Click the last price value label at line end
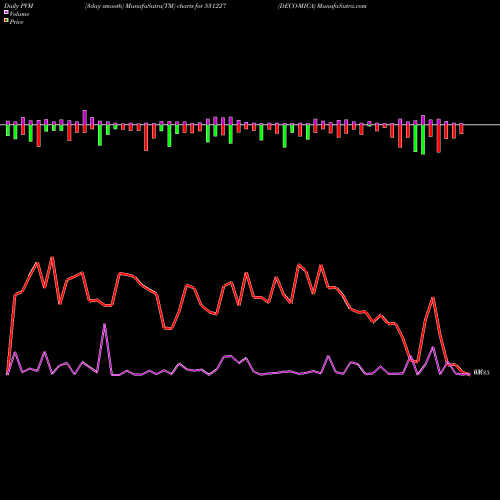Screen dimensions: 500x500 (x=481, y=373)
